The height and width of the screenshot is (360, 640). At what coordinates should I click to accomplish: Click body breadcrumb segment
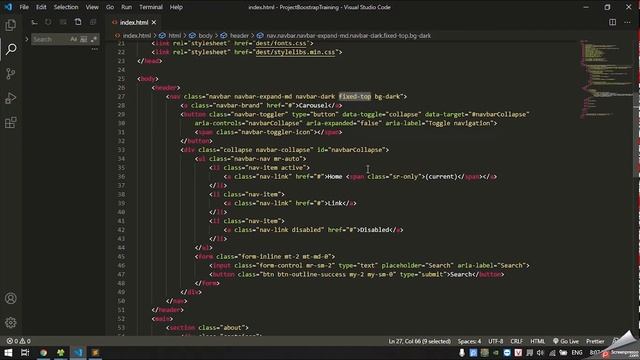[x=205, y=36]
